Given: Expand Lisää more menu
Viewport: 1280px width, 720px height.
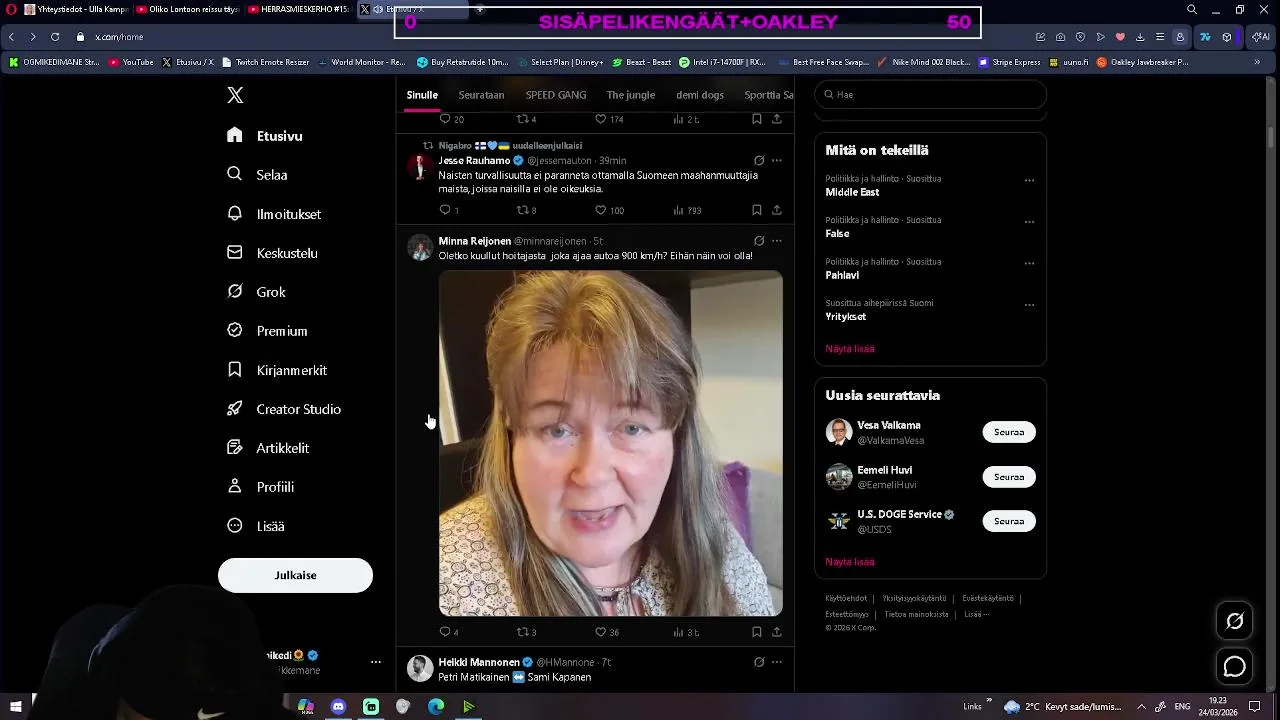Looking at the screenshot, I should point(256,526).
